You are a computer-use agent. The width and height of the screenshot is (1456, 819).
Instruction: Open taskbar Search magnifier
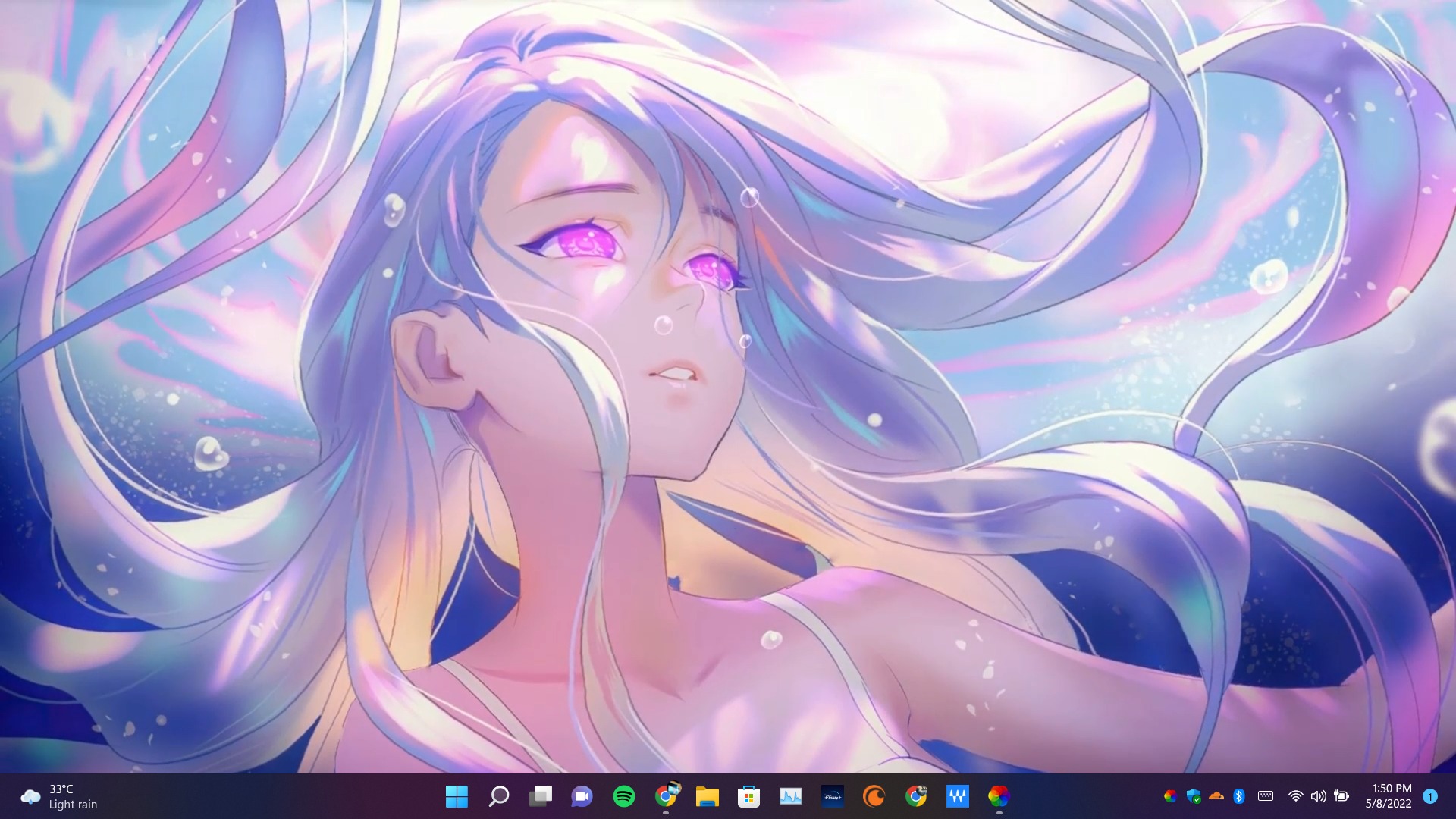pos(498,796)
